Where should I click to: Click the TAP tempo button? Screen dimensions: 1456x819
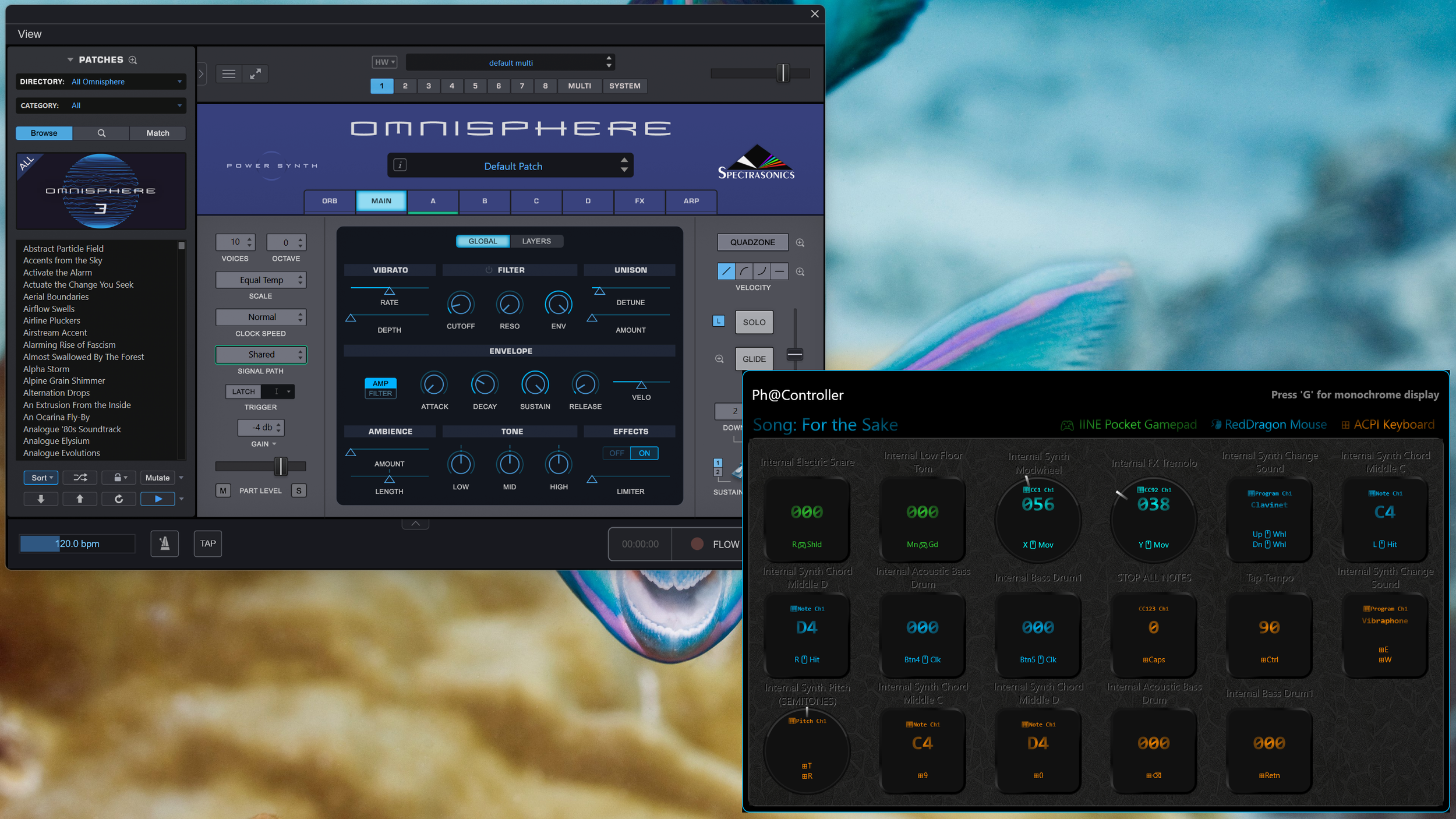coord(208,543)
